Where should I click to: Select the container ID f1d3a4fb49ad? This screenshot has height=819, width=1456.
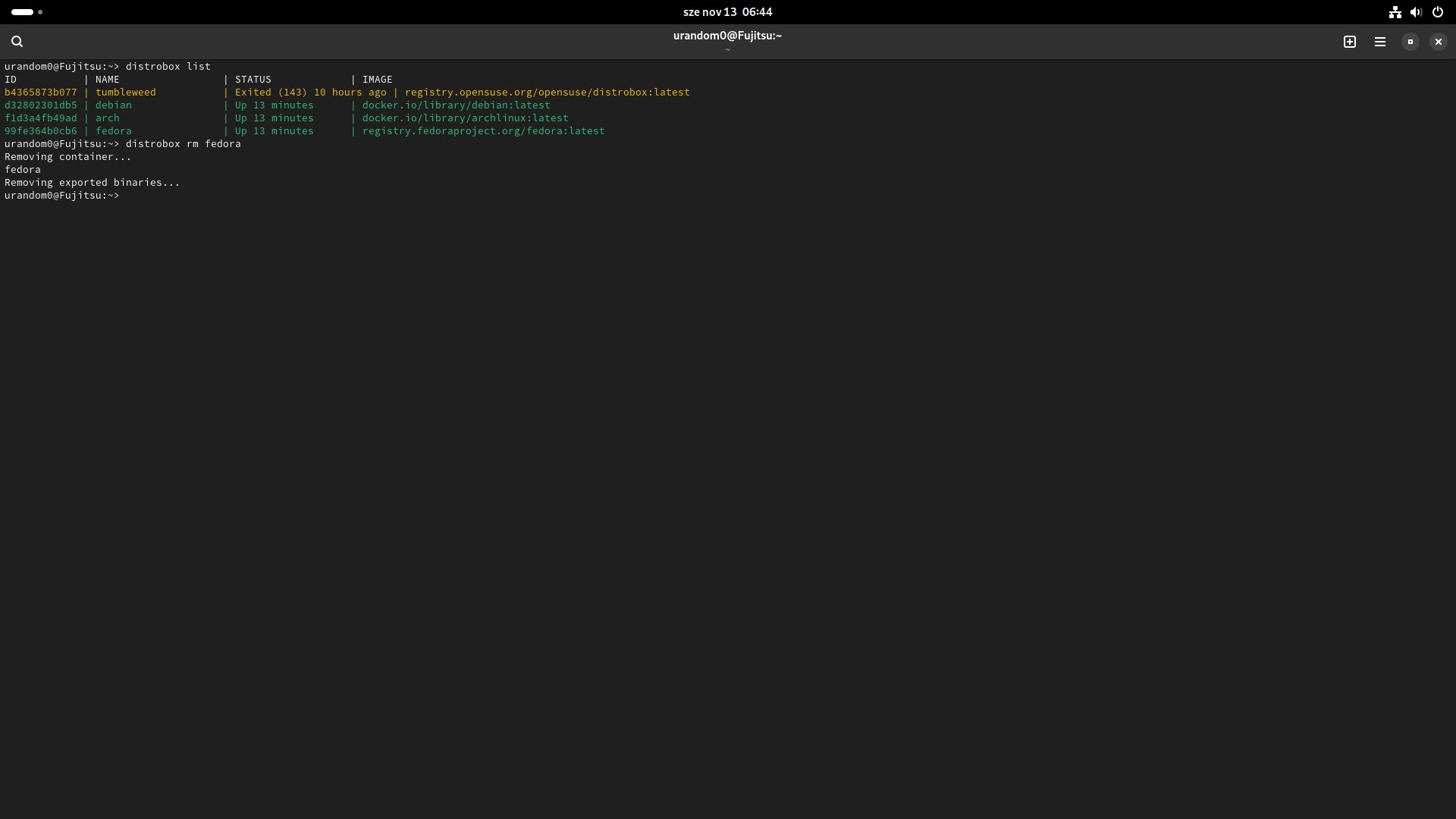[41, 118]
